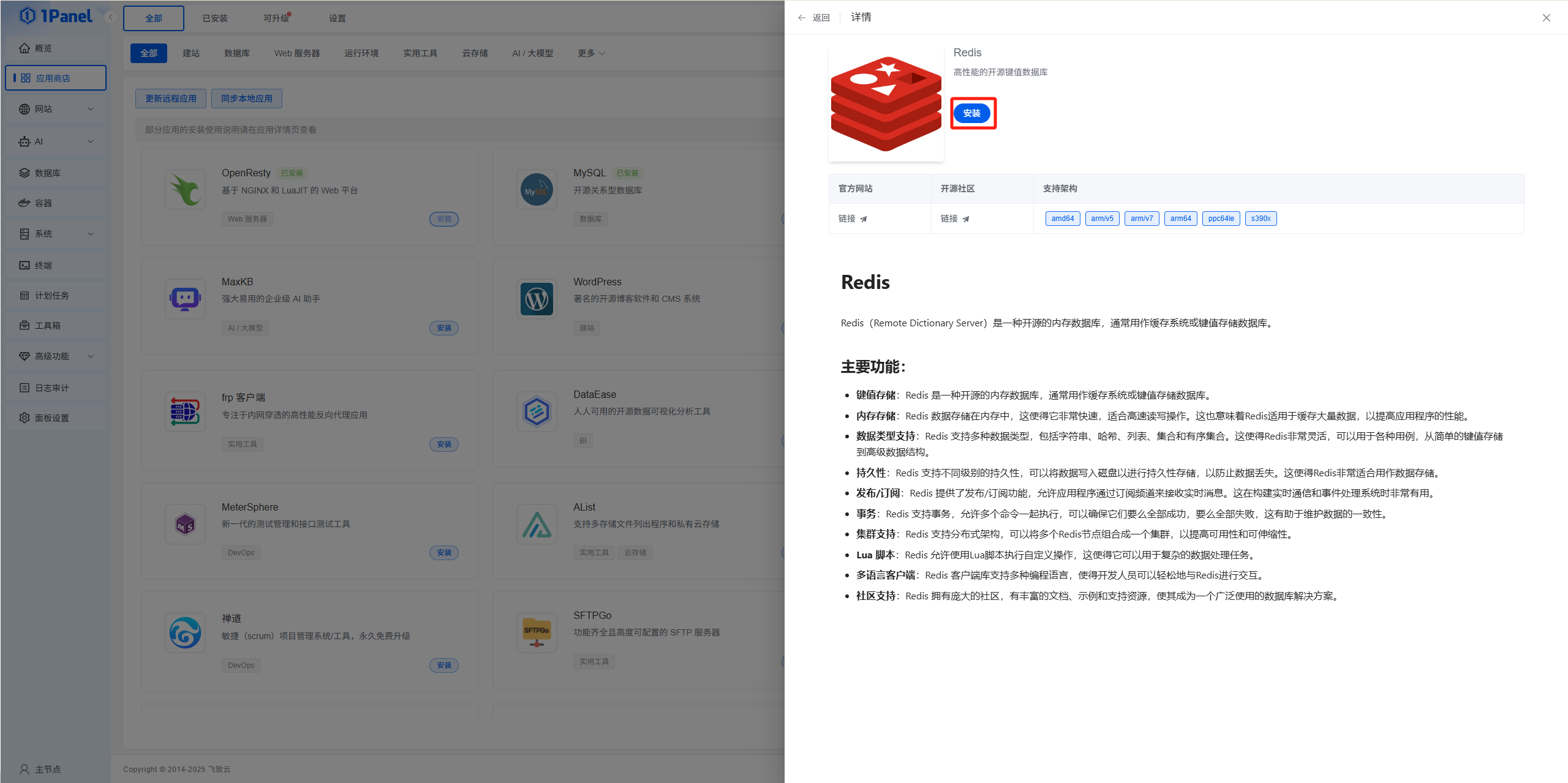Click the MaxKB robot app icon

[x=185, y=299]
